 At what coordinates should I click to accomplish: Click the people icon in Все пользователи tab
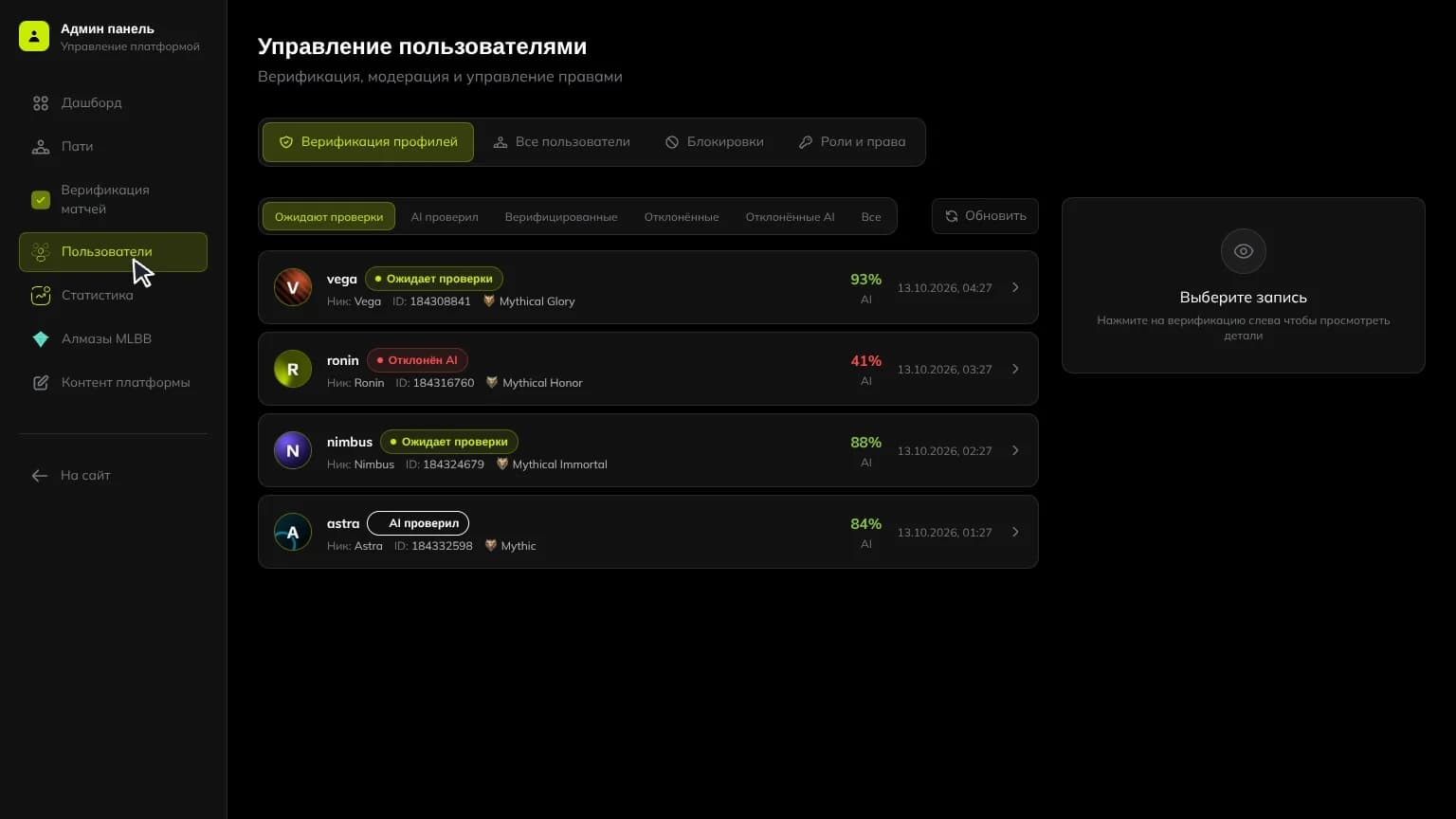(500, 142)
